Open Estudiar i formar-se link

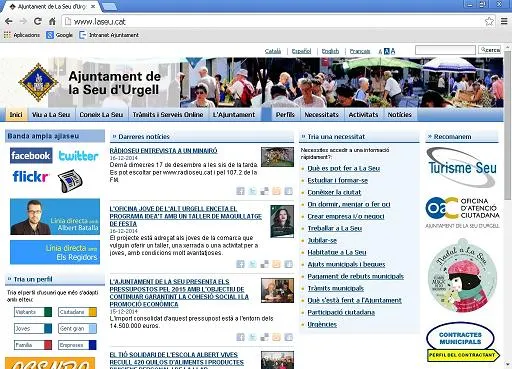coord(338,180)
